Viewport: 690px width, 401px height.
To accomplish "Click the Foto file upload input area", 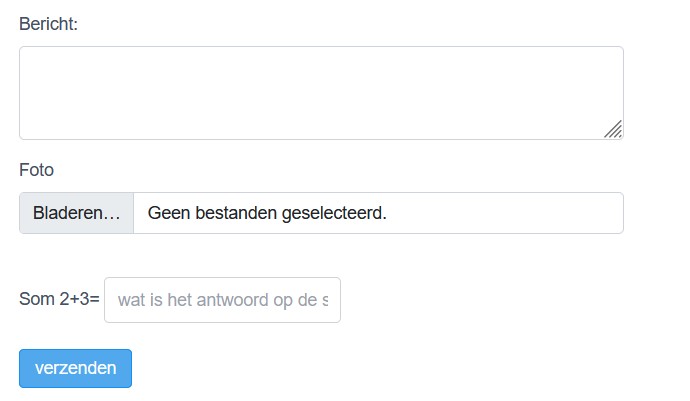I will 321,213.
